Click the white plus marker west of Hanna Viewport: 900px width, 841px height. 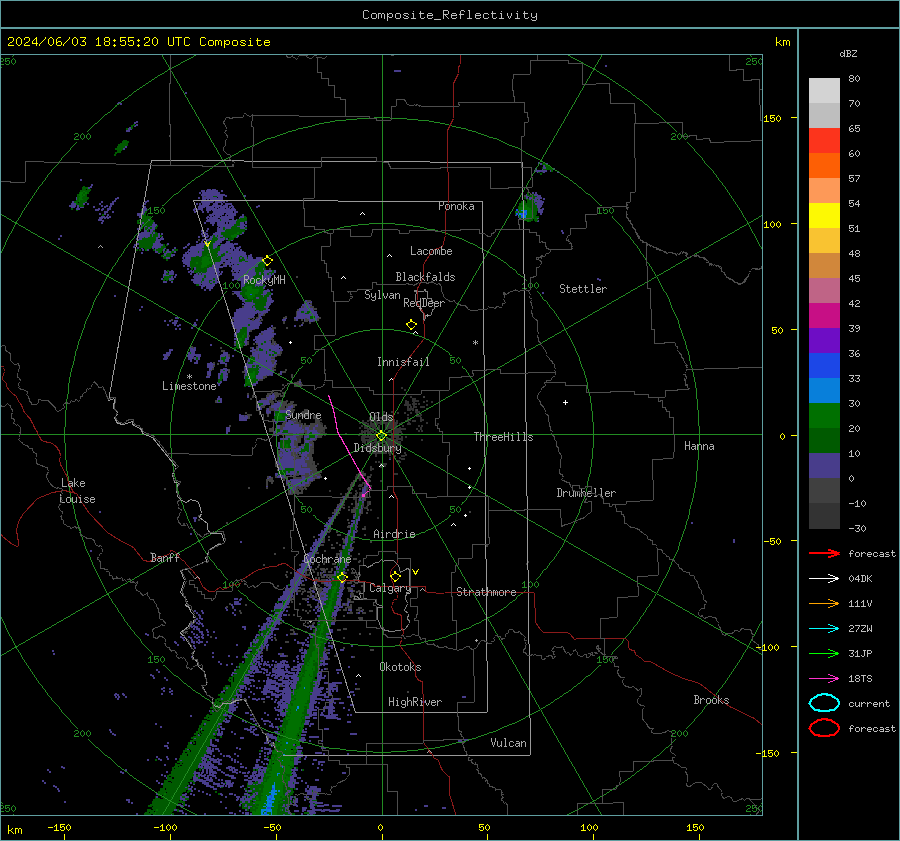point(565,402)
